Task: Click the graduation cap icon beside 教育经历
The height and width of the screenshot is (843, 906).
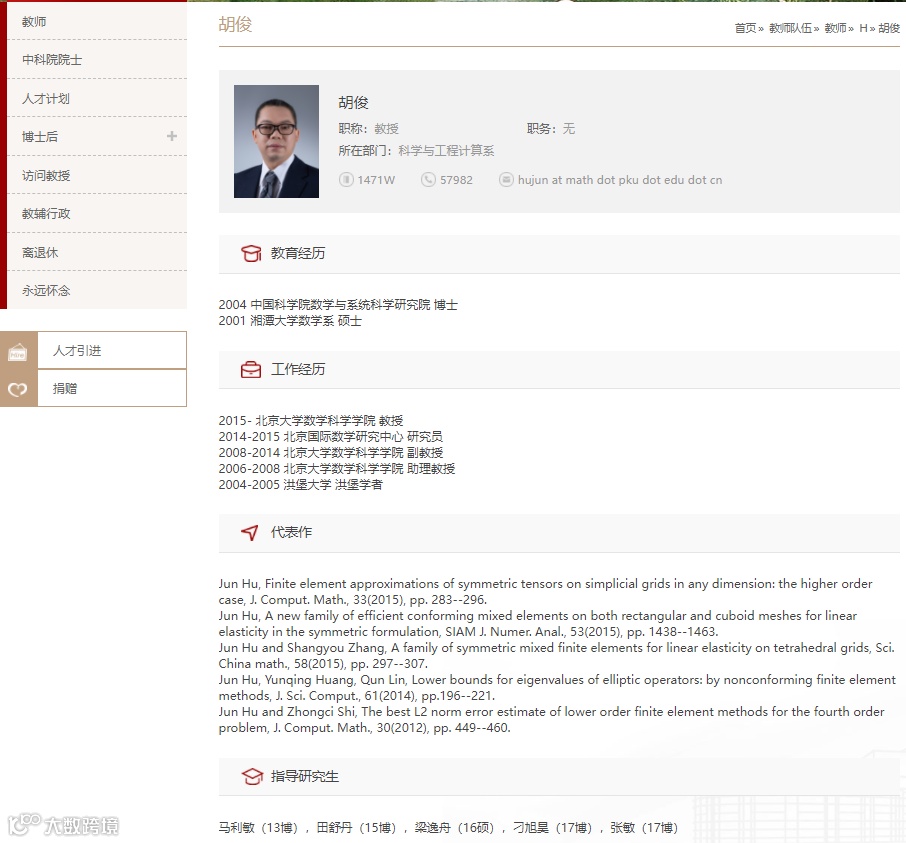Action: coord(251,253)
